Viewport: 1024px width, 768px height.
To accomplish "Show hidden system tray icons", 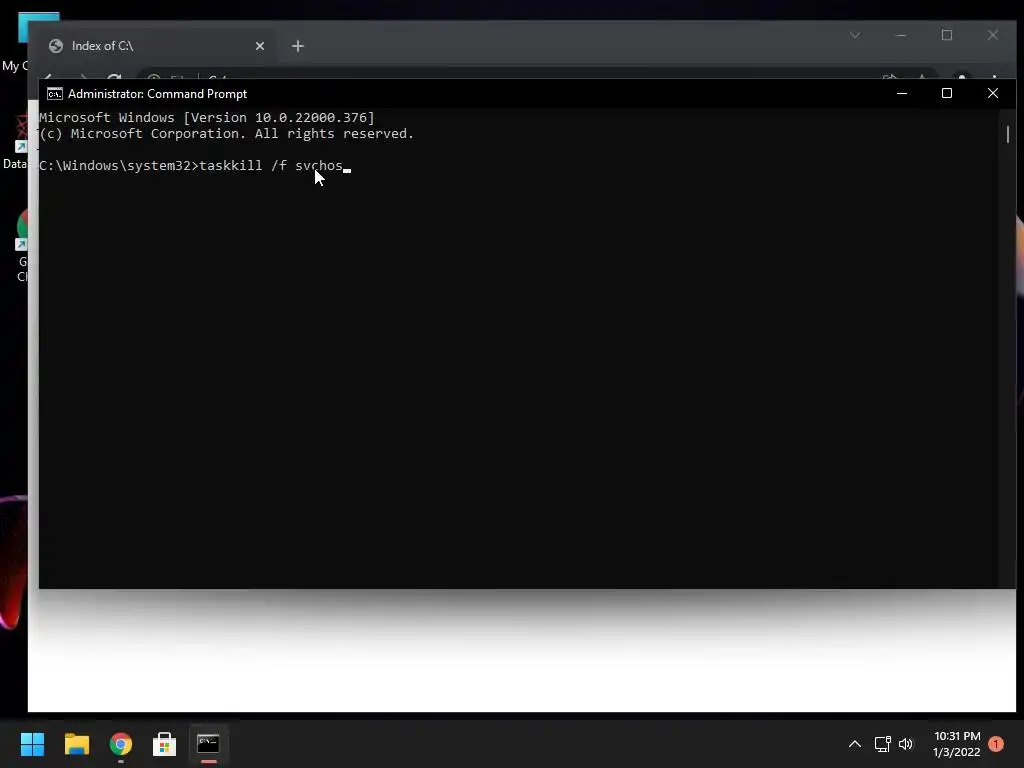I will coord(854,744).
